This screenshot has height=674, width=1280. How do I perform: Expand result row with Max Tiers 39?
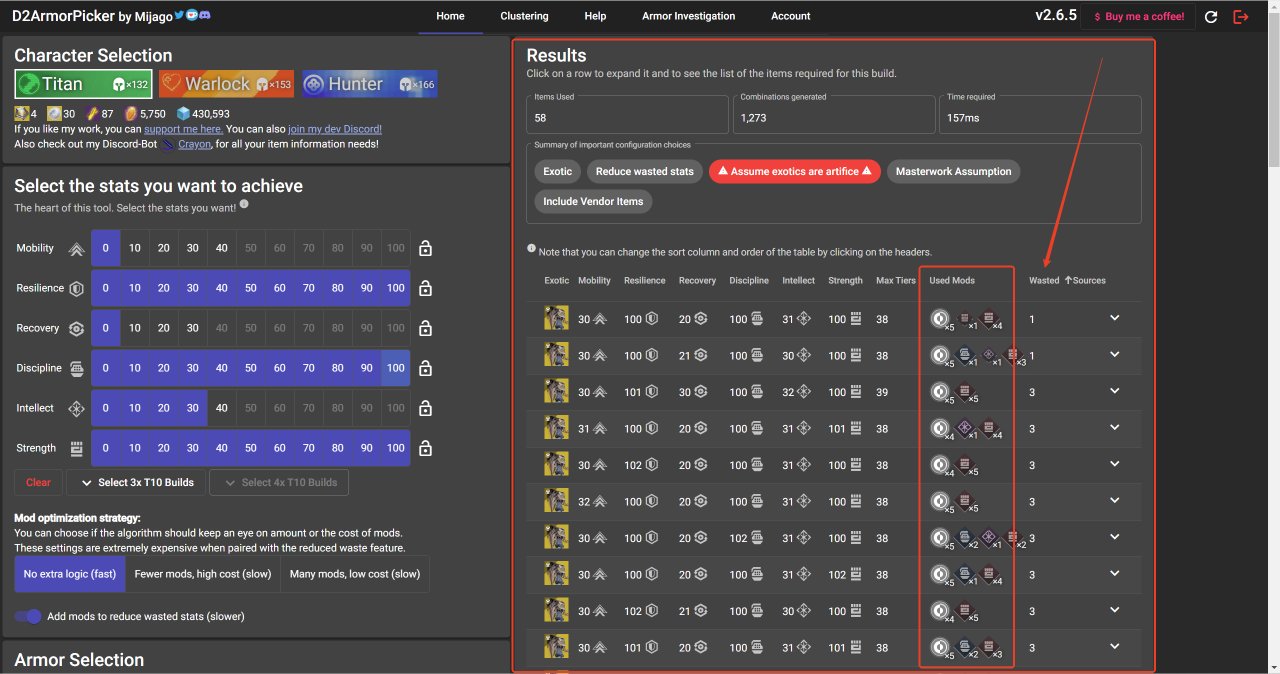[1114, 392]
